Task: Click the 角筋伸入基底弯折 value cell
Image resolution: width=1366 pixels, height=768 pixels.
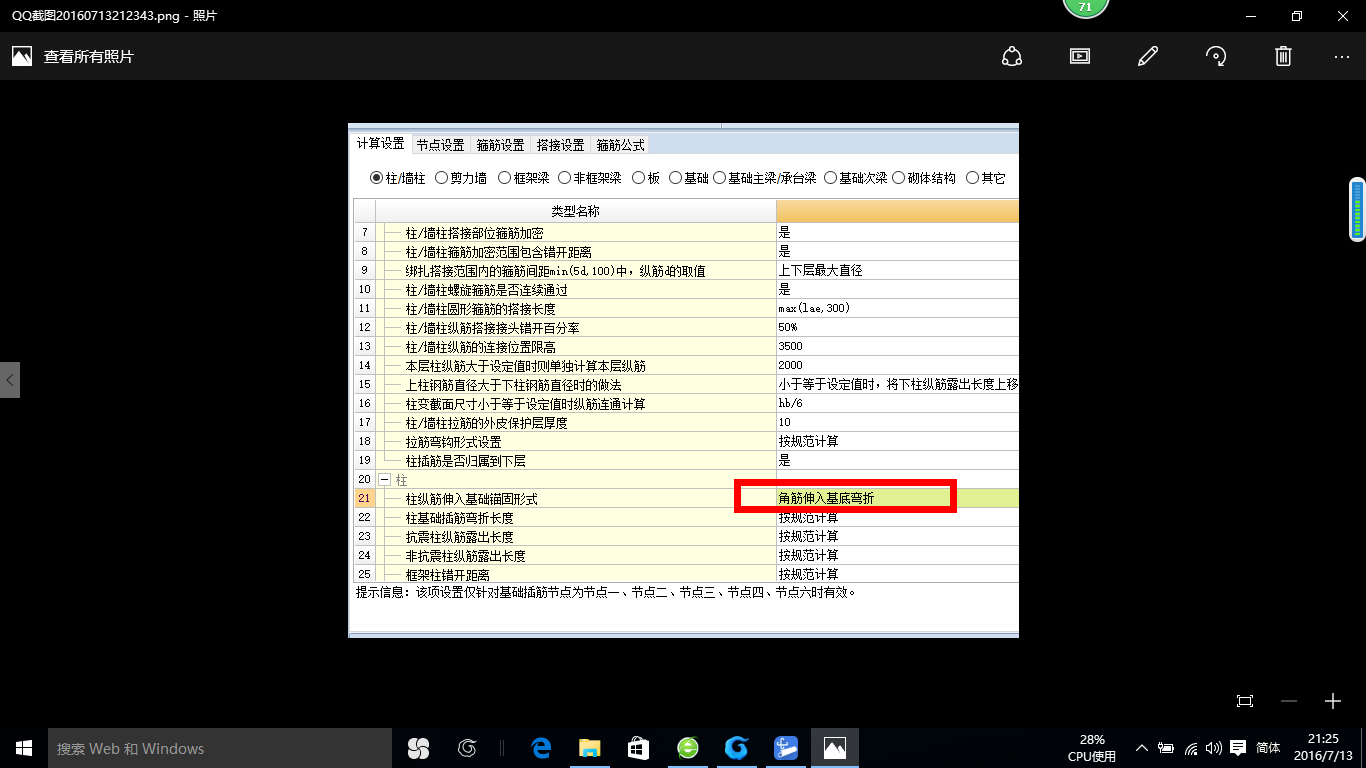Action: pyautogui.click(x=897, y=498)
